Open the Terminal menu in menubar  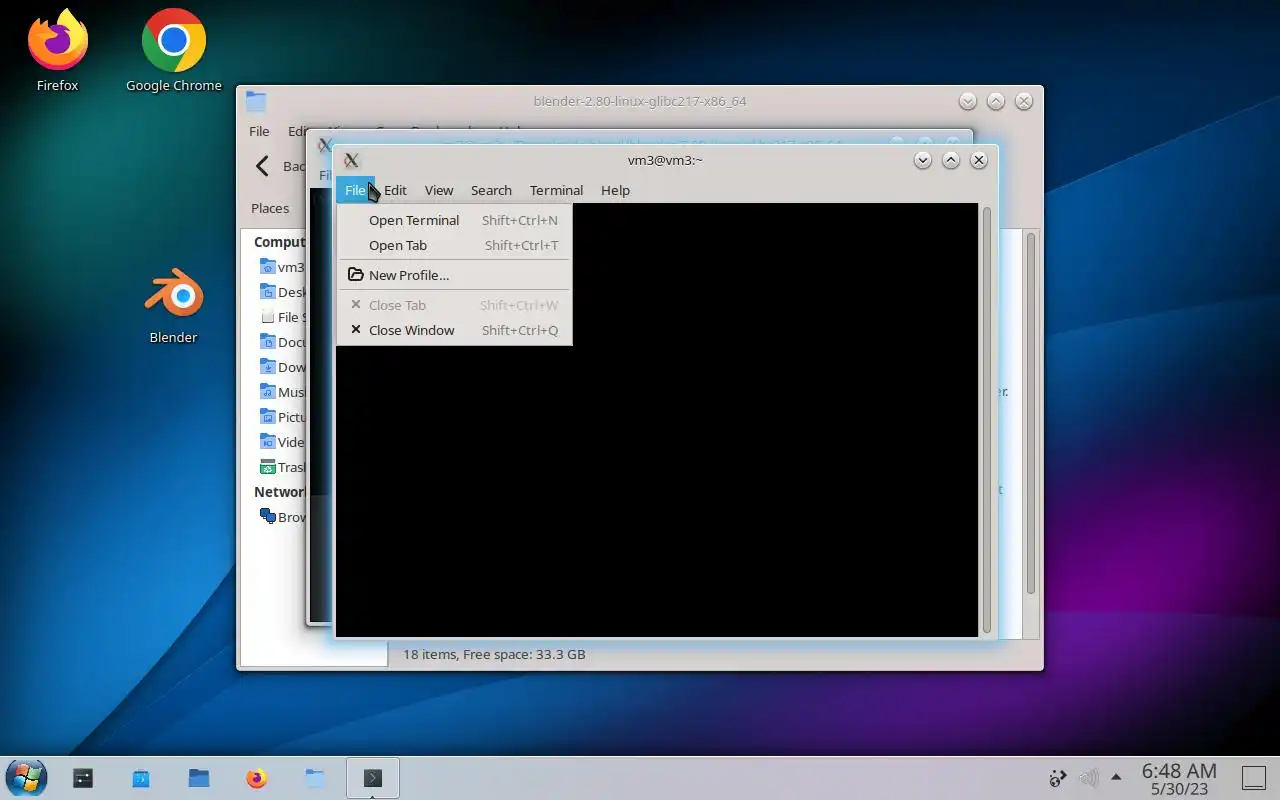[556, 190]
